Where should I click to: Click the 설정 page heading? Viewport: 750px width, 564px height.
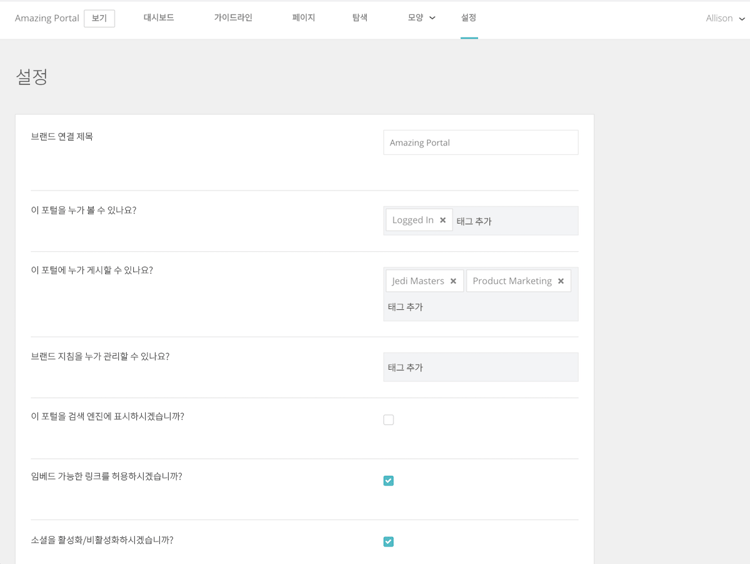click(32, 77)
